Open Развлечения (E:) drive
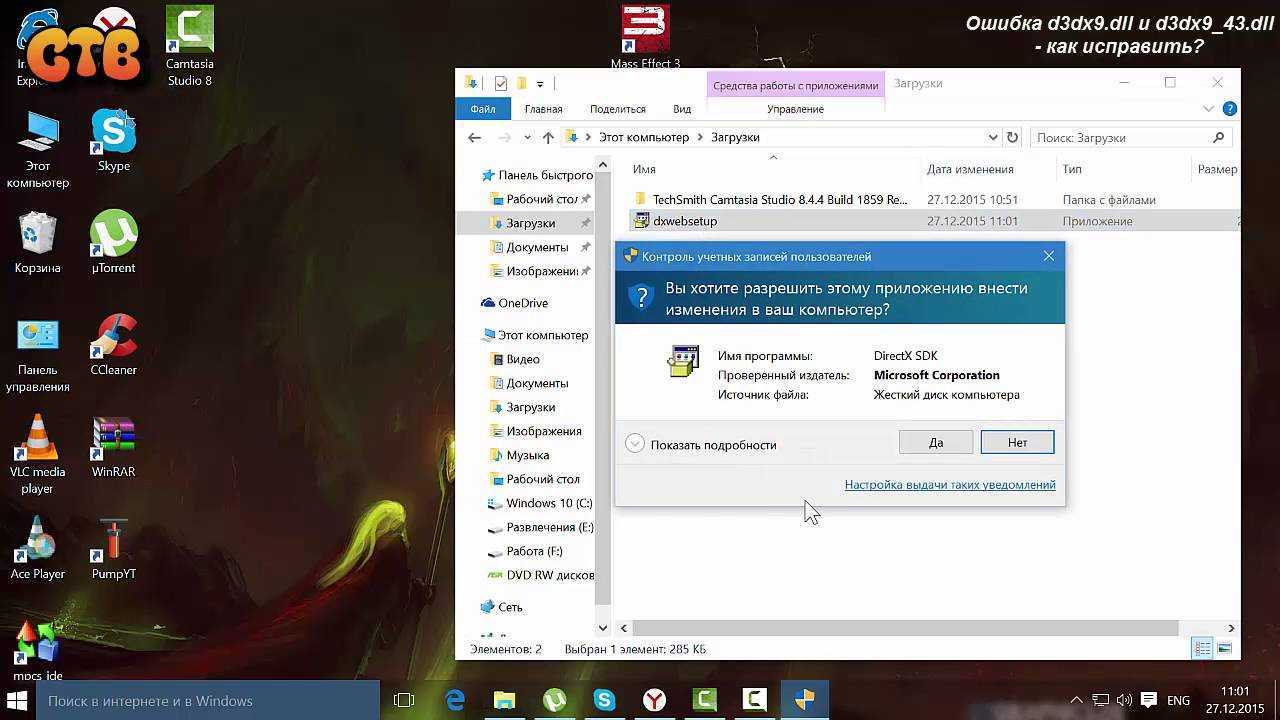This screenshot has width=1280, height=720. click(x=549, y=527)
